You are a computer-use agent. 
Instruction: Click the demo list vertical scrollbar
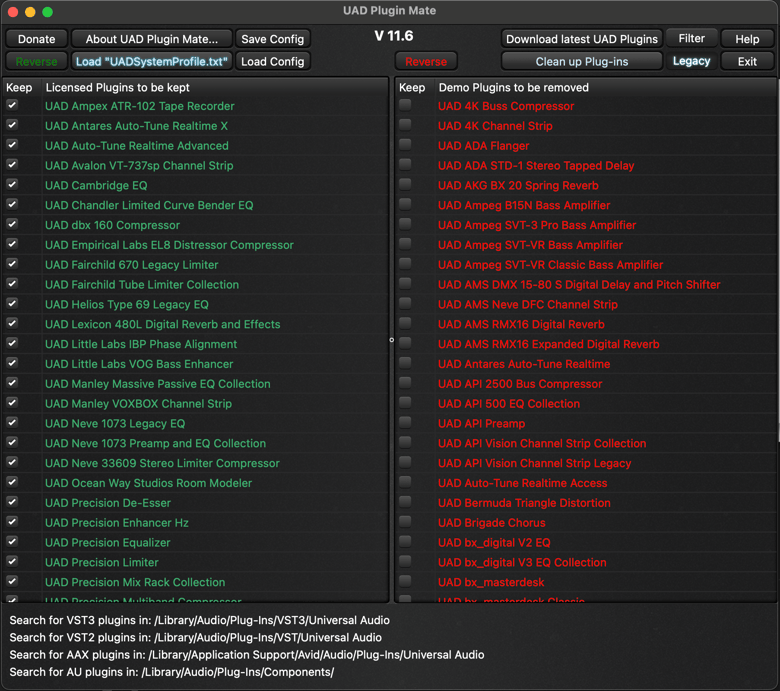tap(778, 259)
